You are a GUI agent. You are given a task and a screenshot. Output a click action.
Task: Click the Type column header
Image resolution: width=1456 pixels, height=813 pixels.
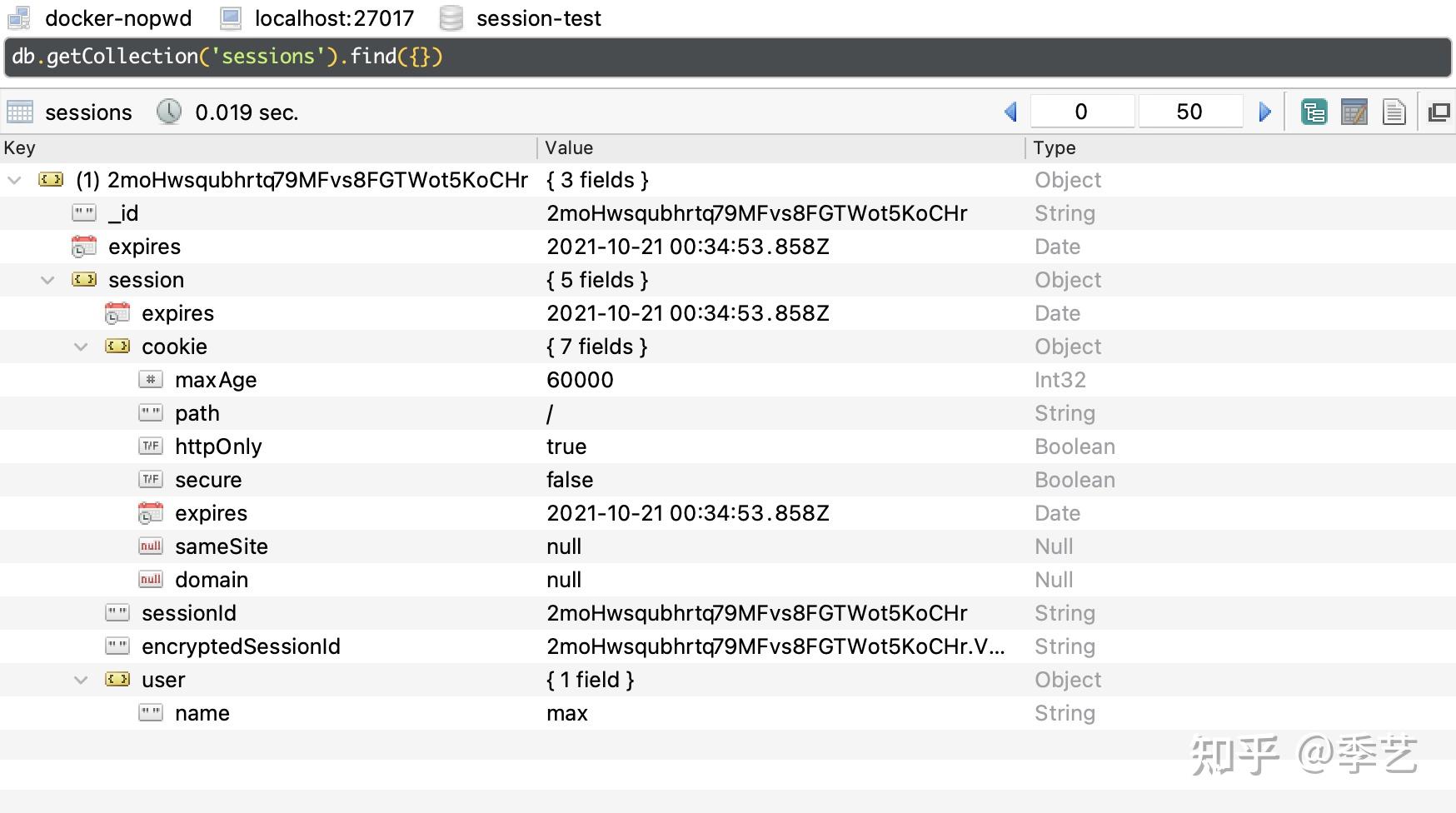[1055, 148]
